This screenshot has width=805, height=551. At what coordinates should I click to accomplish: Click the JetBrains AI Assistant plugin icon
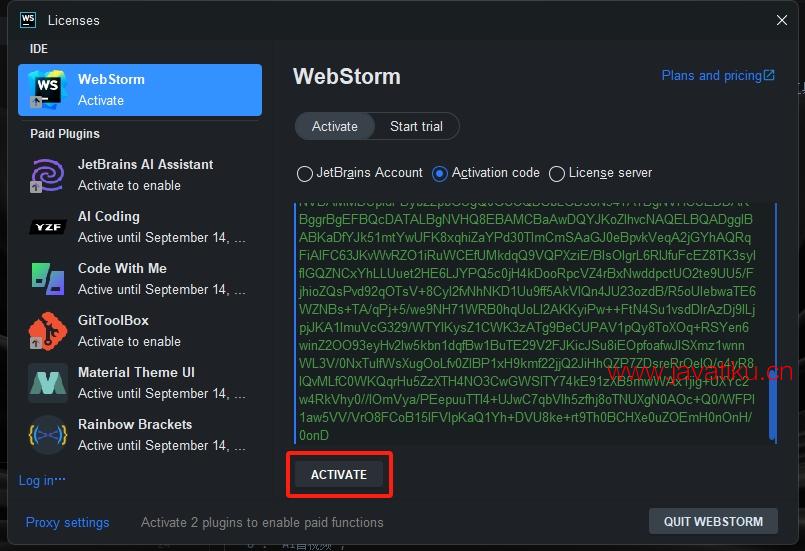(x=47, y=174)
